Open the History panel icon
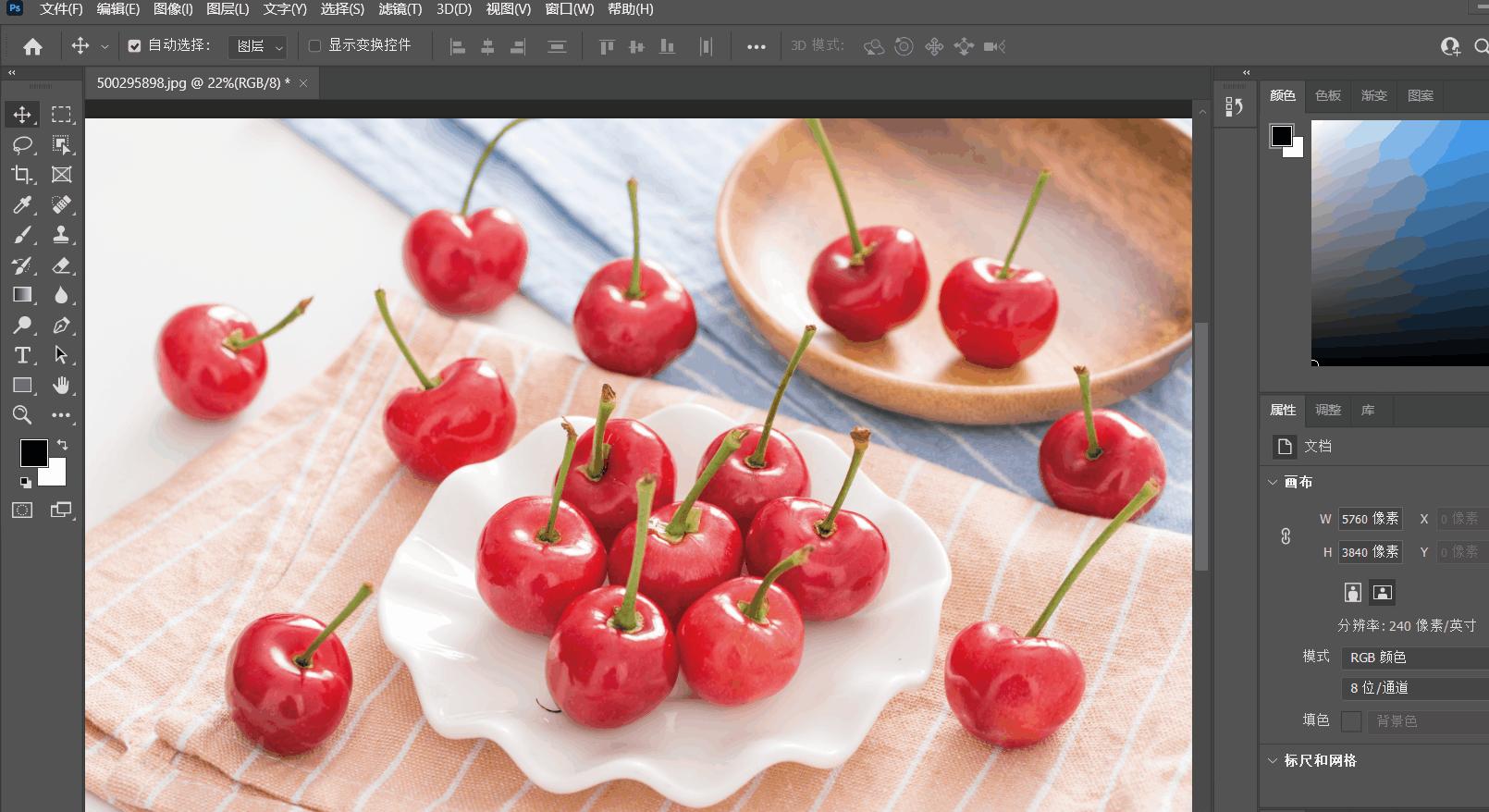 [x=1234, y=107]
